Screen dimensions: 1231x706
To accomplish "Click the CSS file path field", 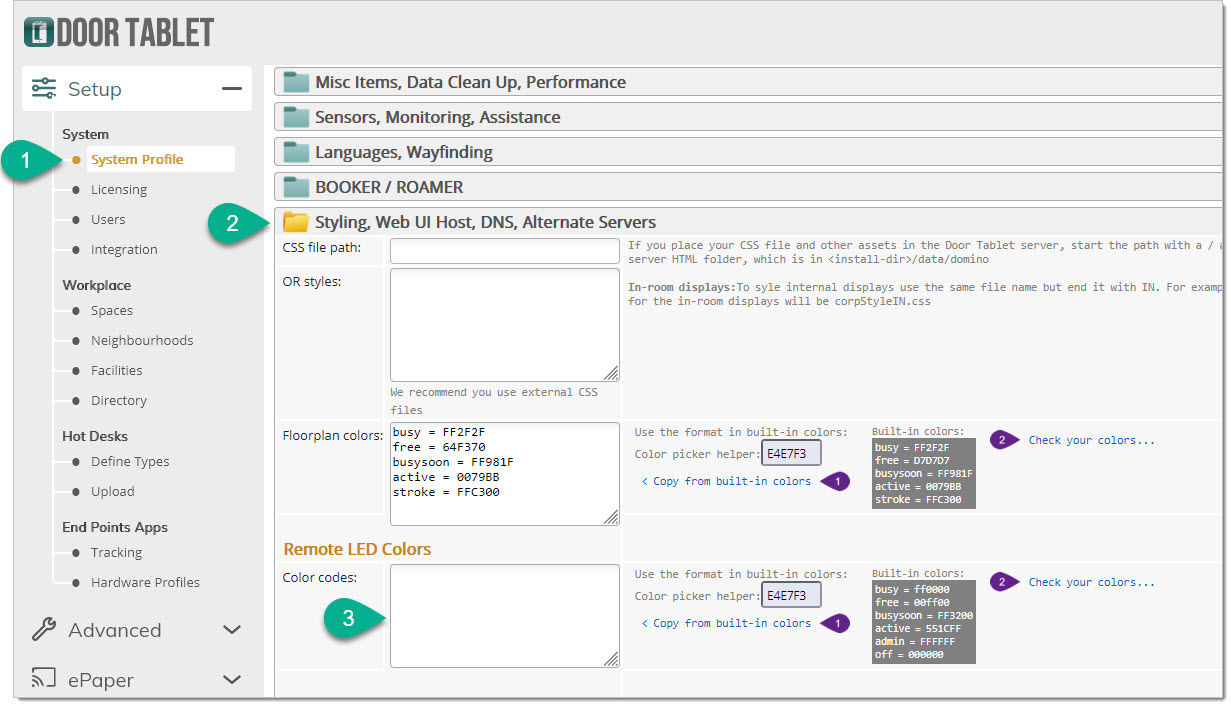I will 504,251.
